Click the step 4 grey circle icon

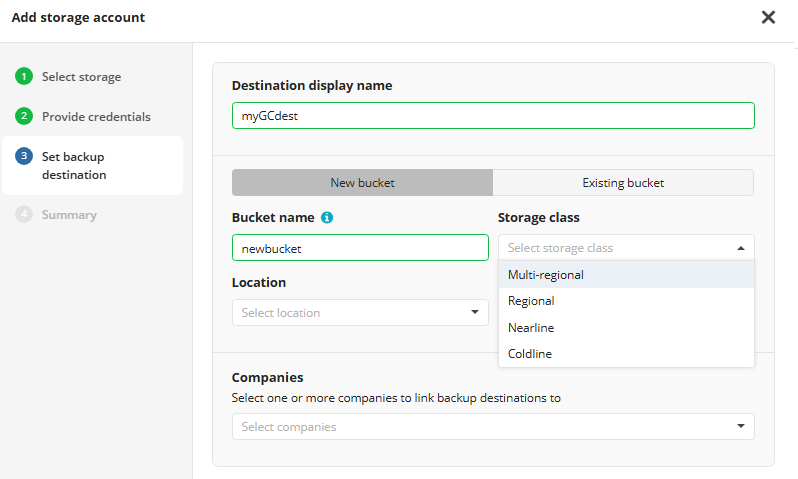pyautogui.click(x=24, y=215)
